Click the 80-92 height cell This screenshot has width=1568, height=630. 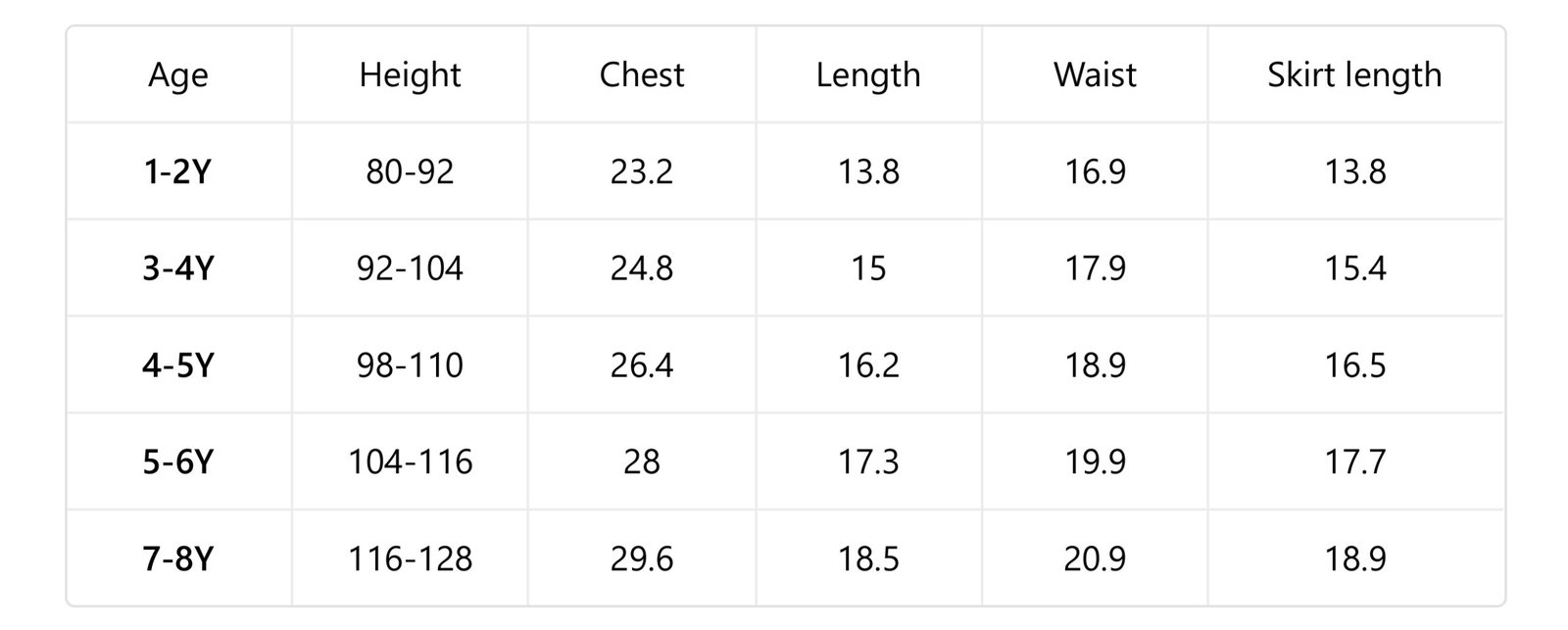410,171
